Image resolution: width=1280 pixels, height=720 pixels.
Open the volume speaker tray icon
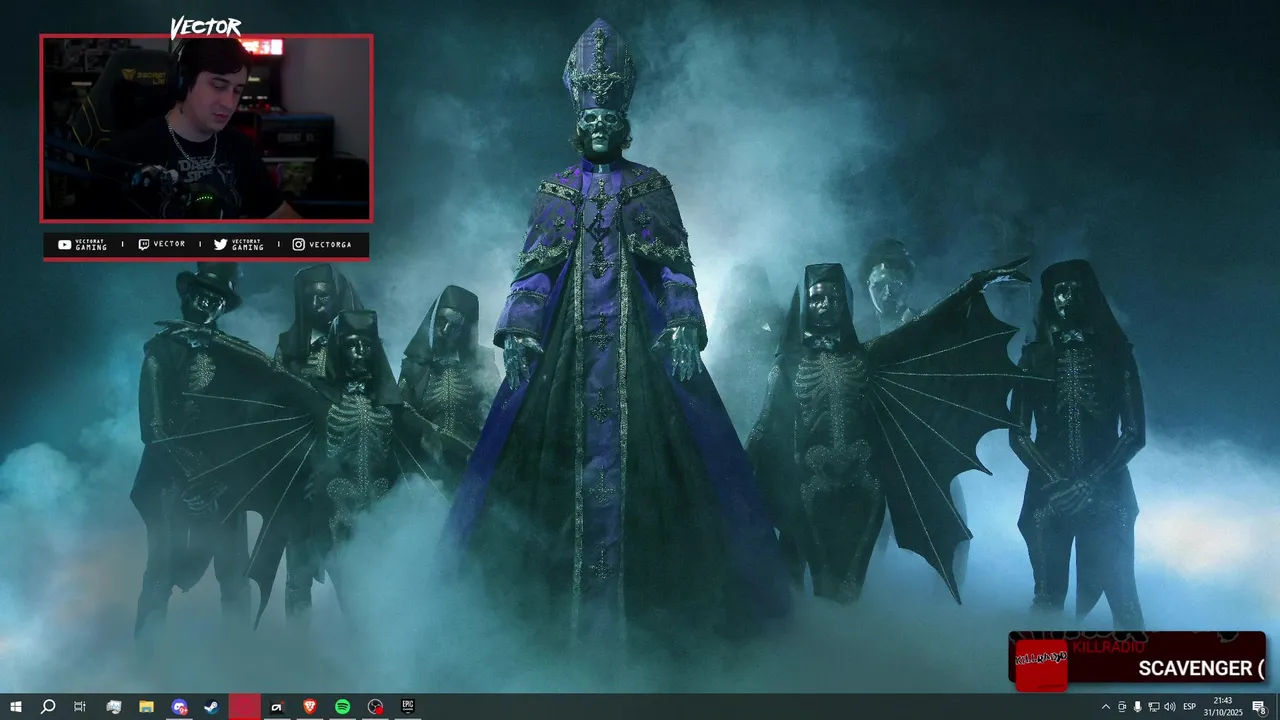(1169, 707)
